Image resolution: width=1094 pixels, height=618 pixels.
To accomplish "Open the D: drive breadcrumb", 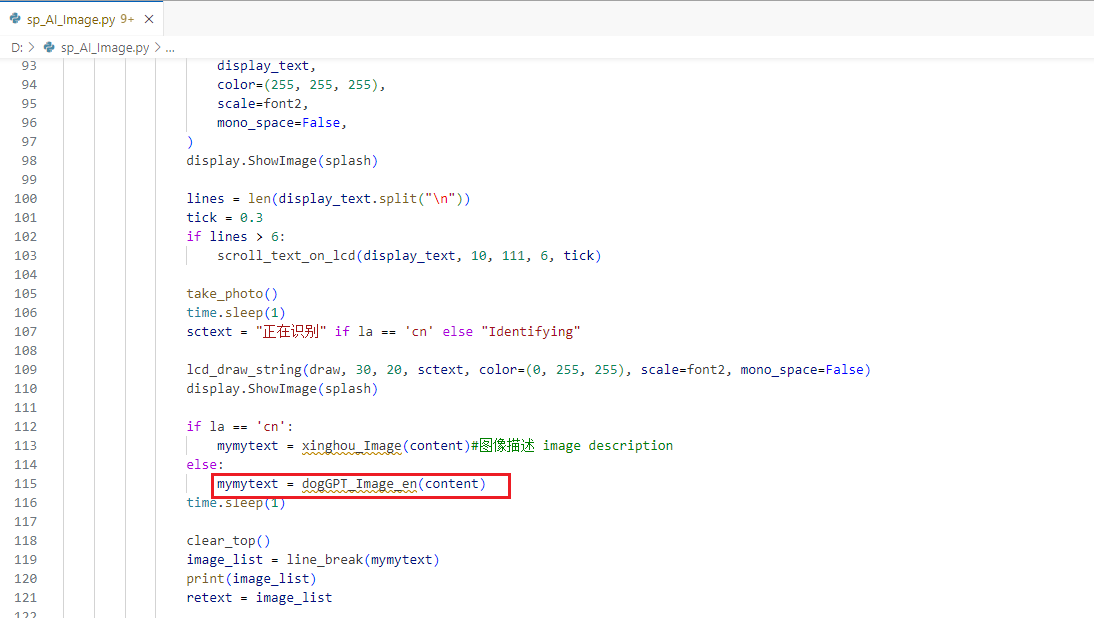I will point(17,47).
